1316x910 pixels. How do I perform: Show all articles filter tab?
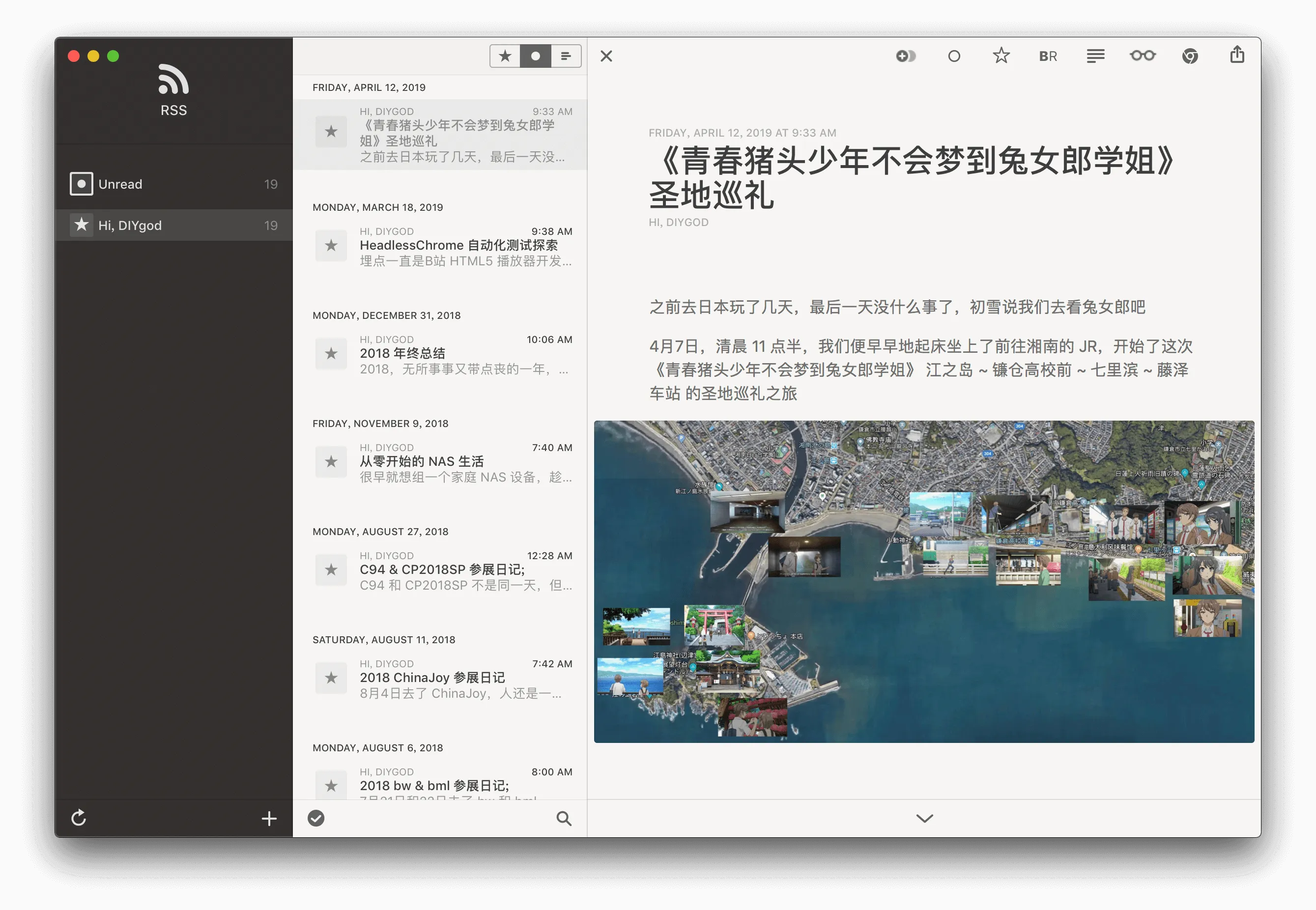(566, 56)
